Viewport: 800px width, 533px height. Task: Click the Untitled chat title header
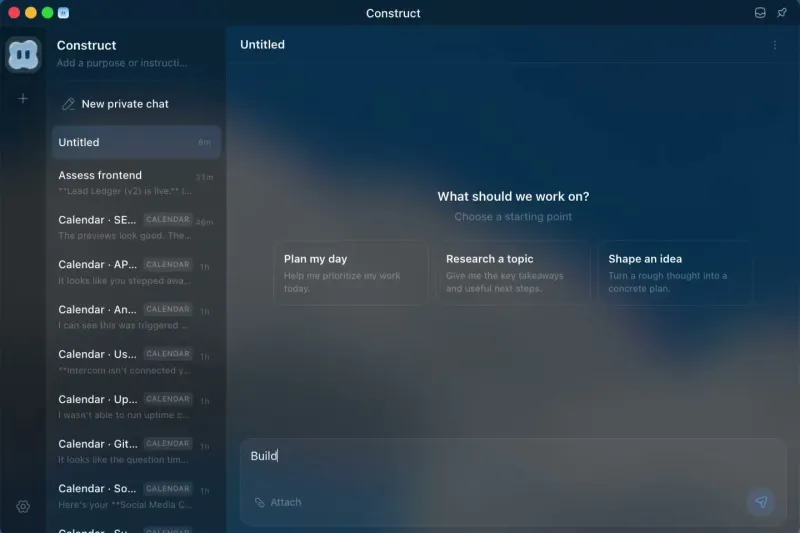(262, 44)
